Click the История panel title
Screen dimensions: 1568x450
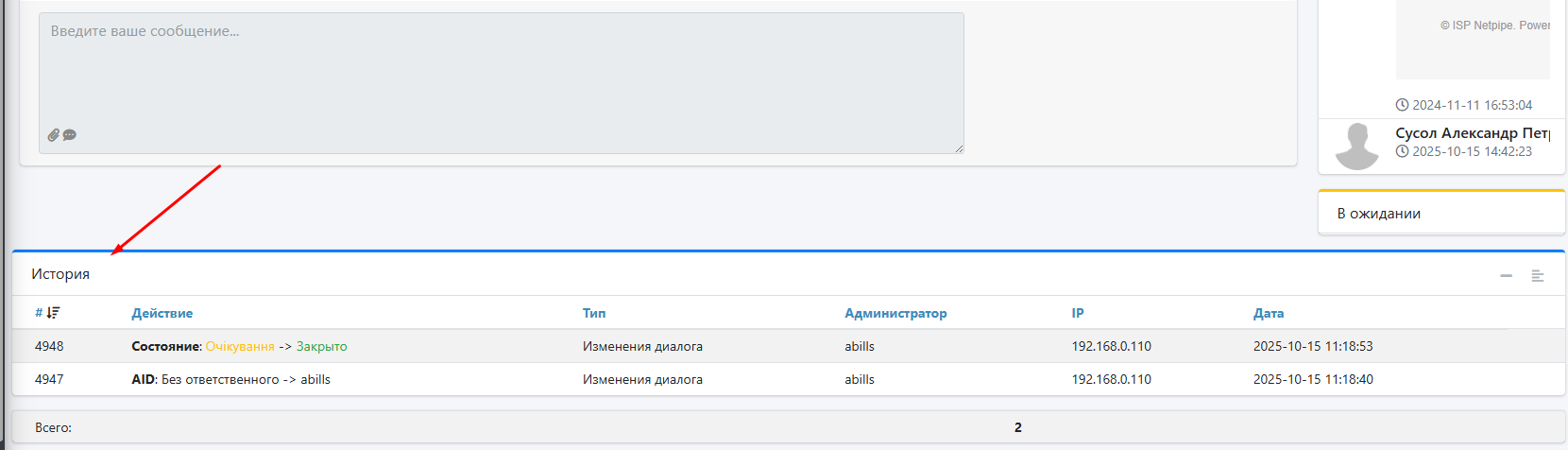[60, 274]
